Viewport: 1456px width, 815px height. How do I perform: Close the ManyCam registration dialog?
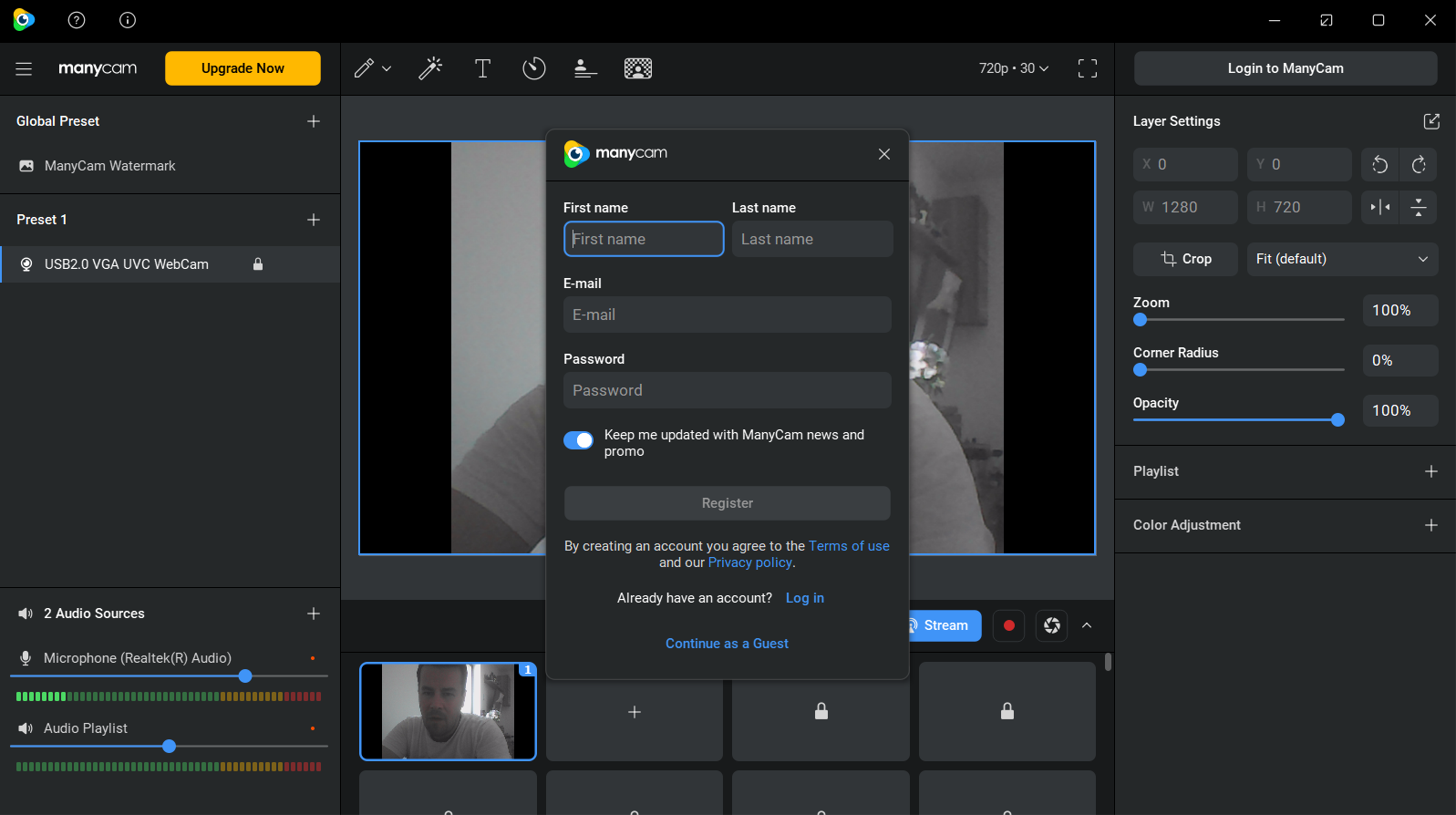pyautogui.click(x=884, y=154)
